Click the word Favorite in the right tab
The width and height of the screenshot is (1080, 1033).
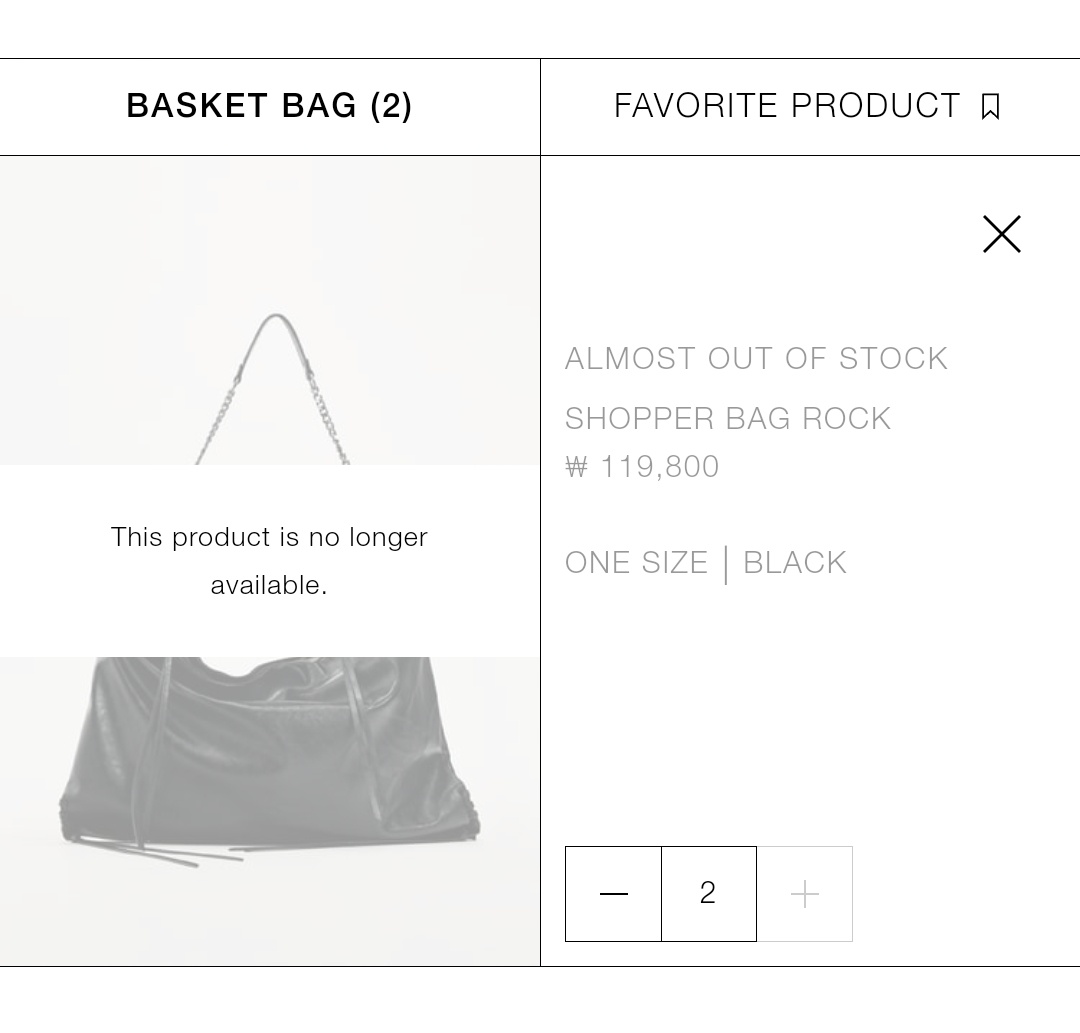coord(696,106)
